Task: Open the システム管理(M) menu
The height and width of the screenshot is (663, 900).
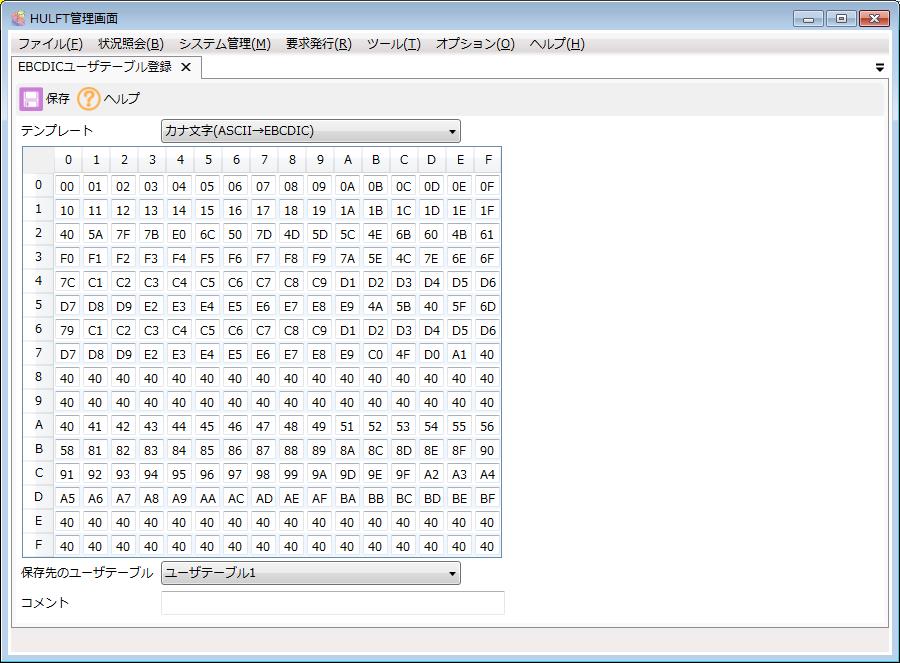Action: [x=224, y=44]
